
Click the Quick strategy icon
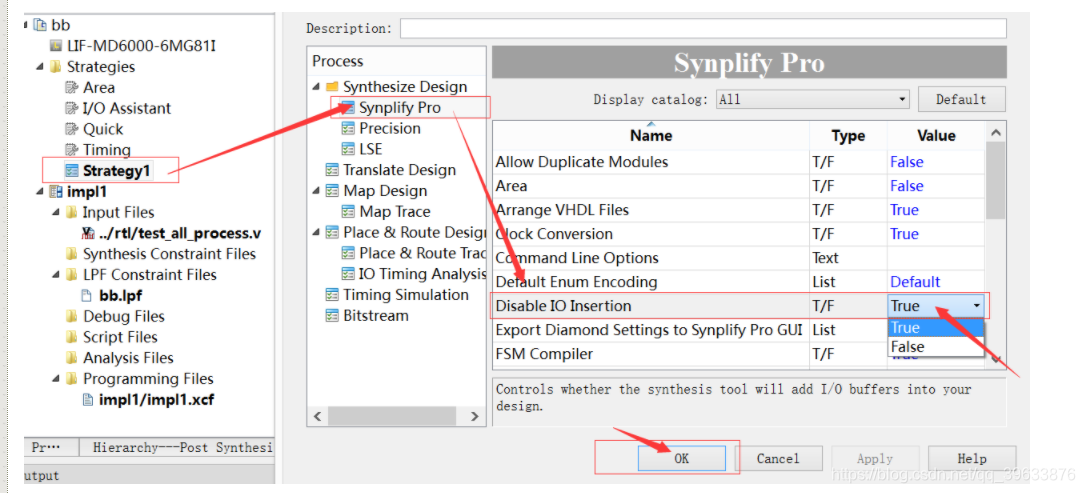pyautogui.click(x=72, y=129)
